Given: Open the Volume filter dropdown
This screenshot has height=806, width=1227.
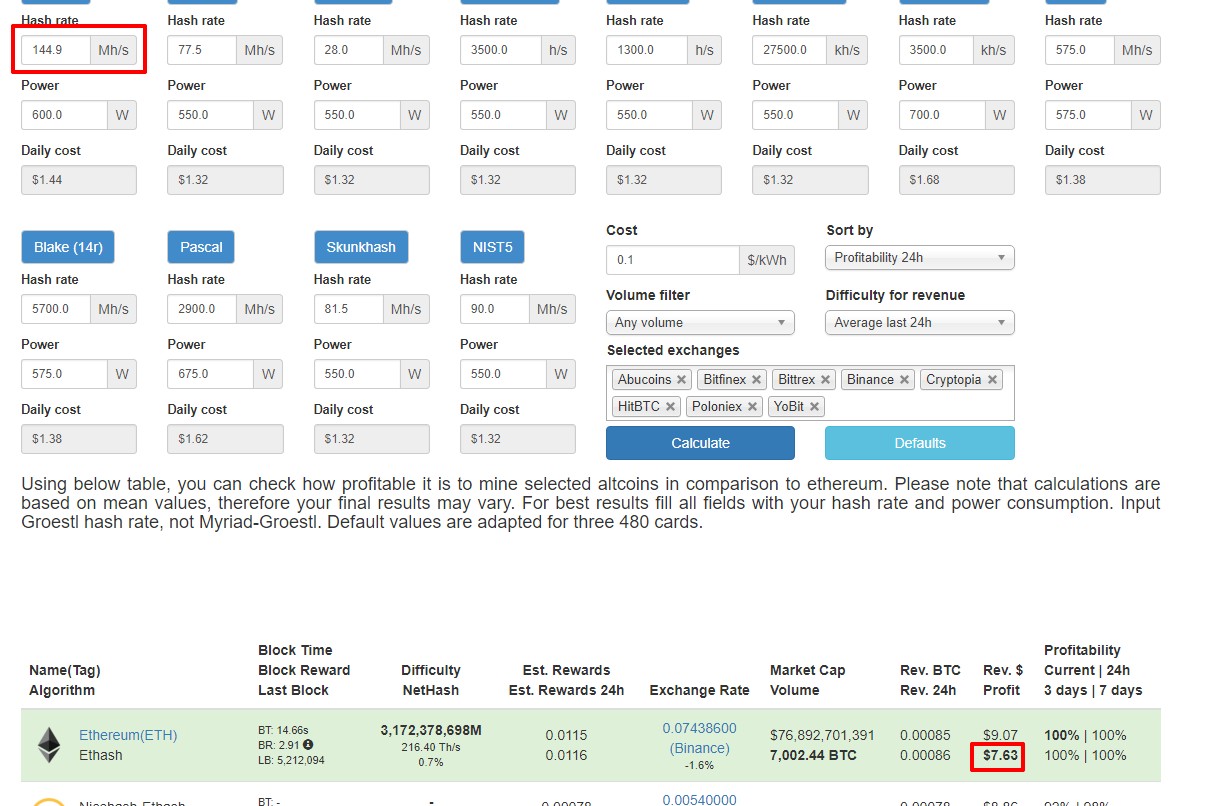Looking at the screenshot, I should click(700, 323).
